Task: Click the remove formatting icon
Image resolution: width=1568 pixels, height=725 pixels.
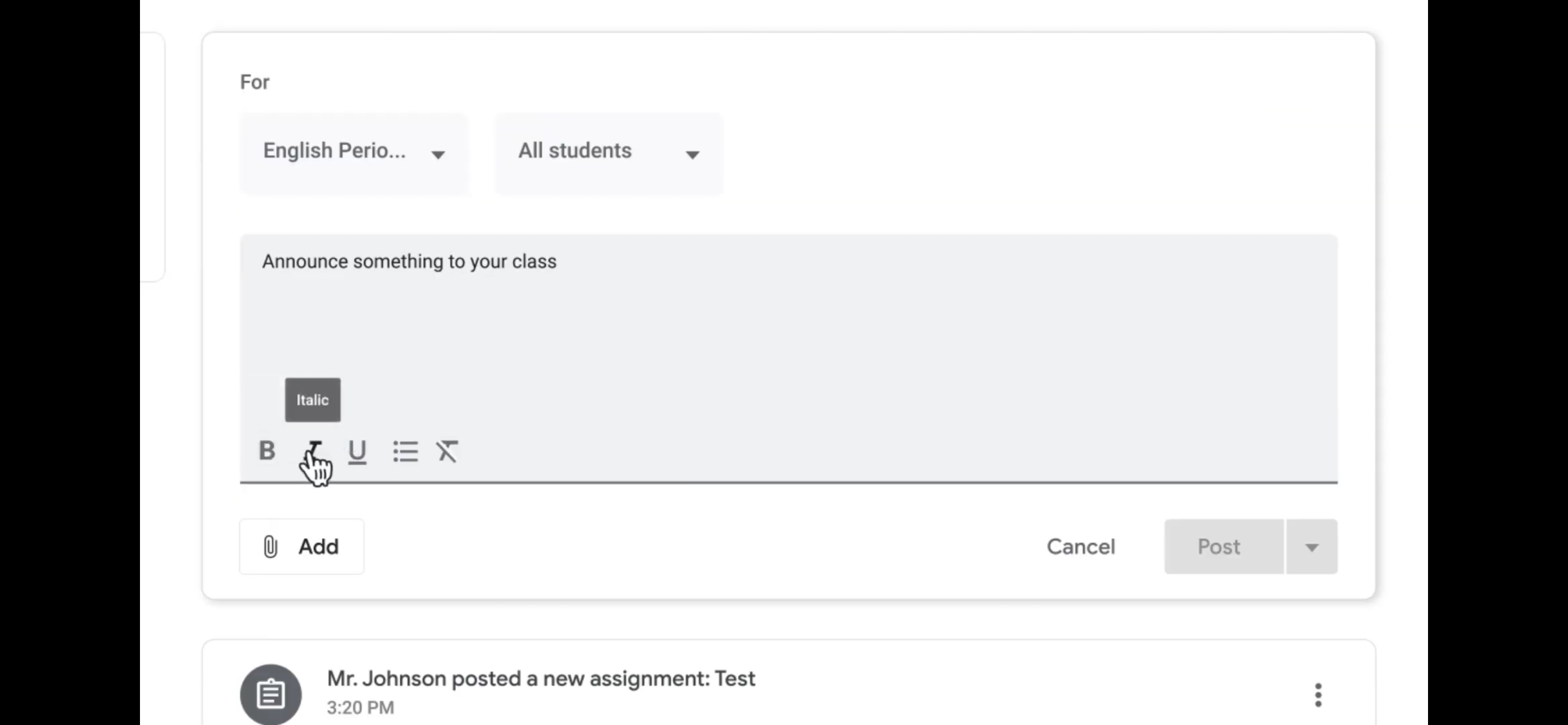Action: (448, 452)
